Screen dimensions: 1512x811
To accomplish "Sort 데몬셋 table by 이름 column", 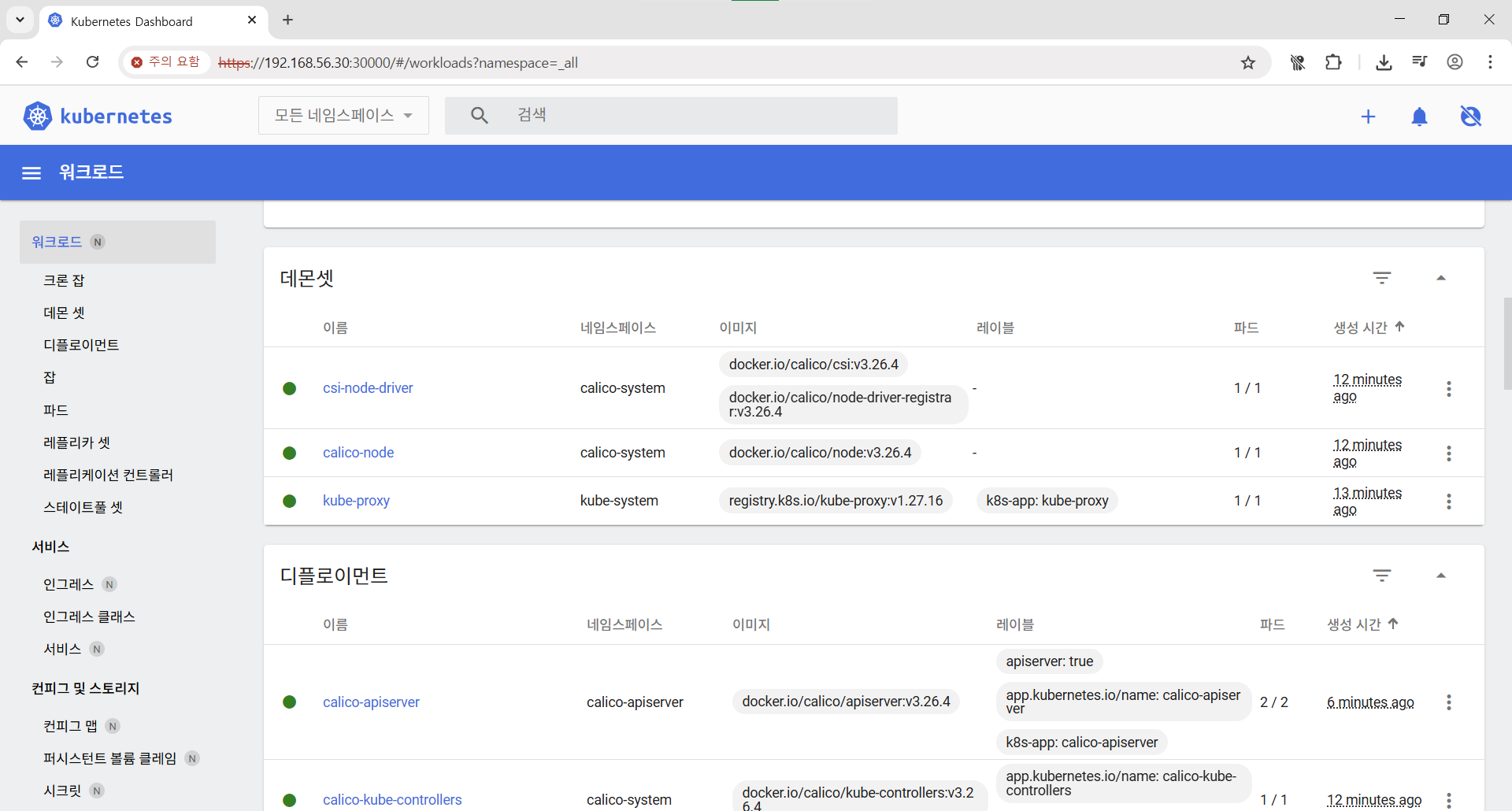I will click(335, 328).
